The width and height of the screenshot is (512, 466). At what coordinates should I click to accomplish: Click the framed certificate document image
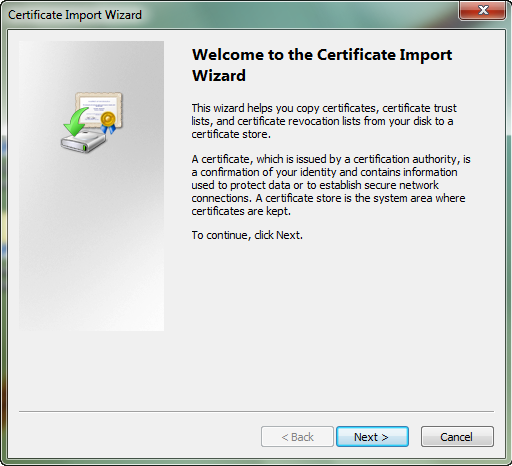(x=99, y=109)
